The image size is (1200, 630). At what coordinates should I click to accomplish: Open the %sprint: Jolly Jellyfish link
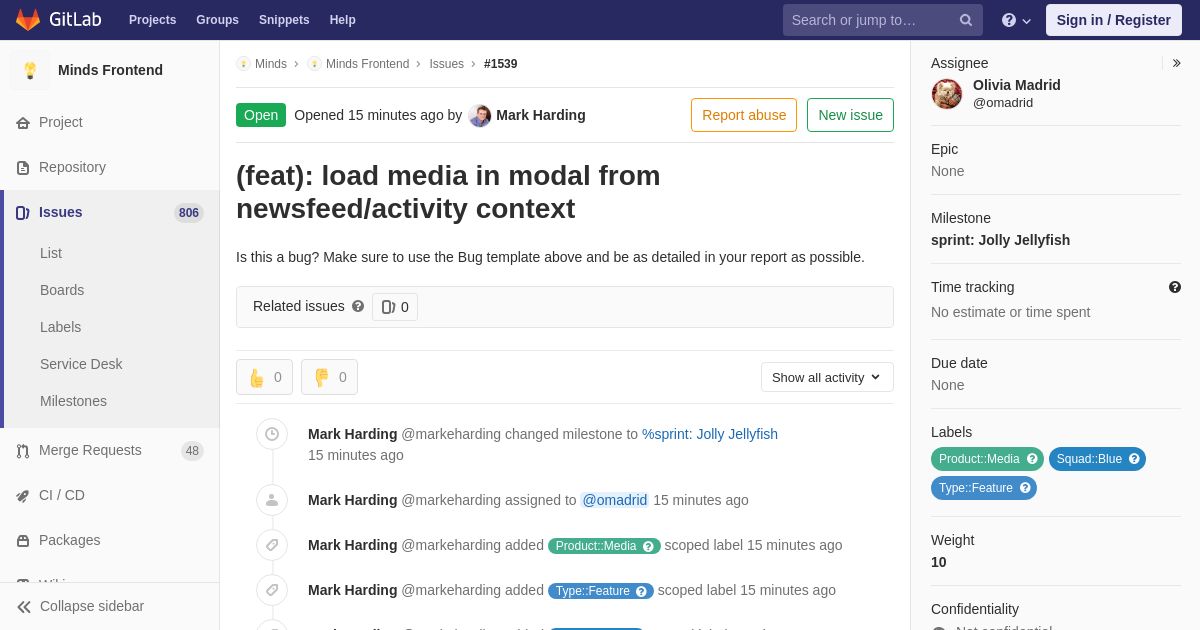(x=710, y=434)
